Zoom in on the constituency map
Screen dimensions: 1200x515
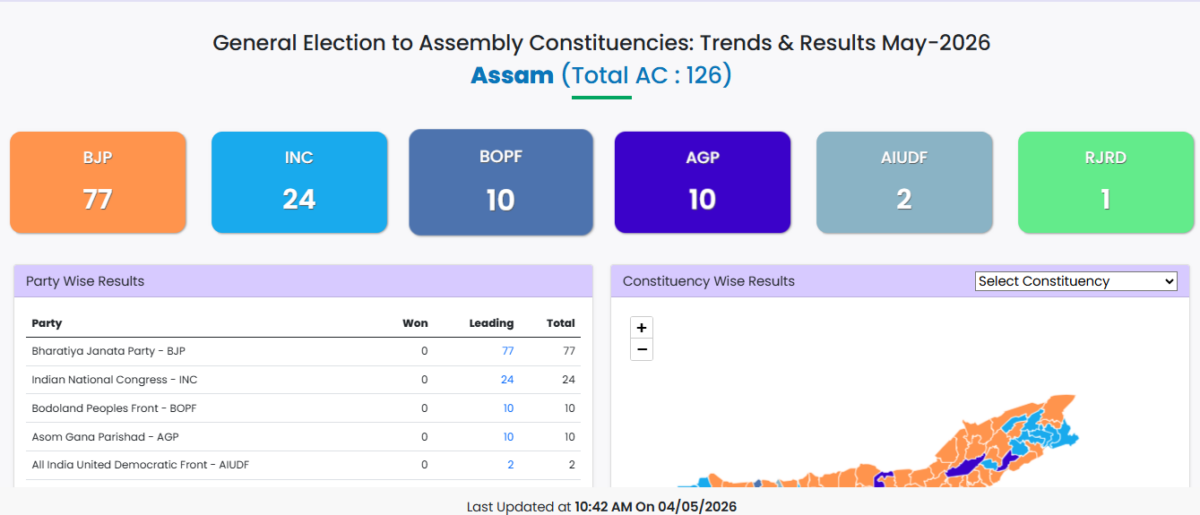click(x=642, y=327)
